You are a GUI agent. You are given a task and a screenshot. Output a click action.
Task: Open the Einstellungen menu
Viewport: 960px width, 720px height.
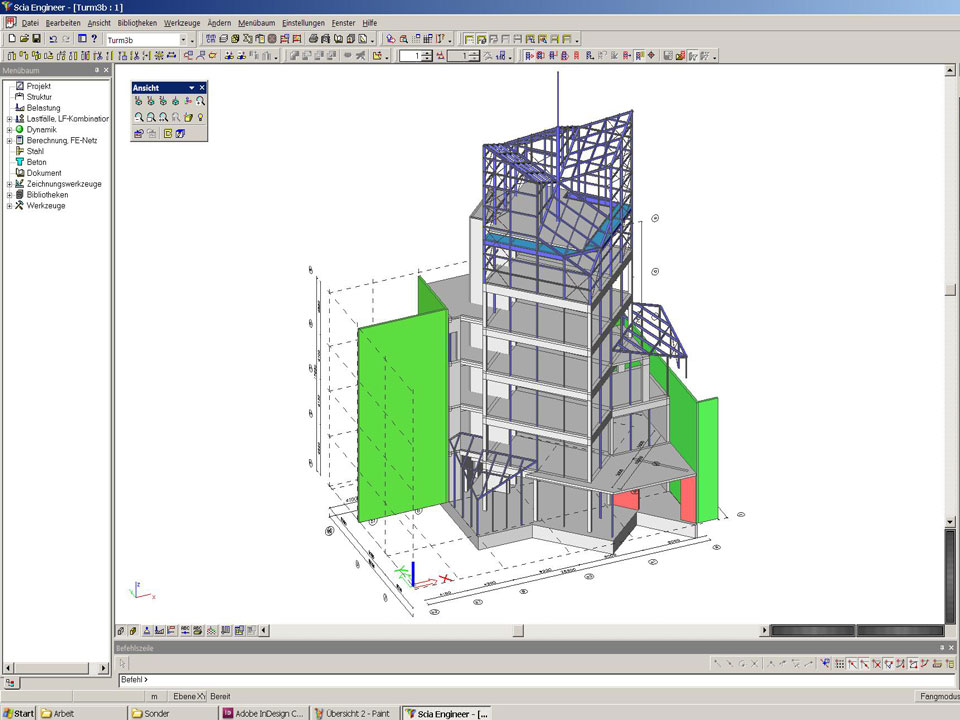303,22
